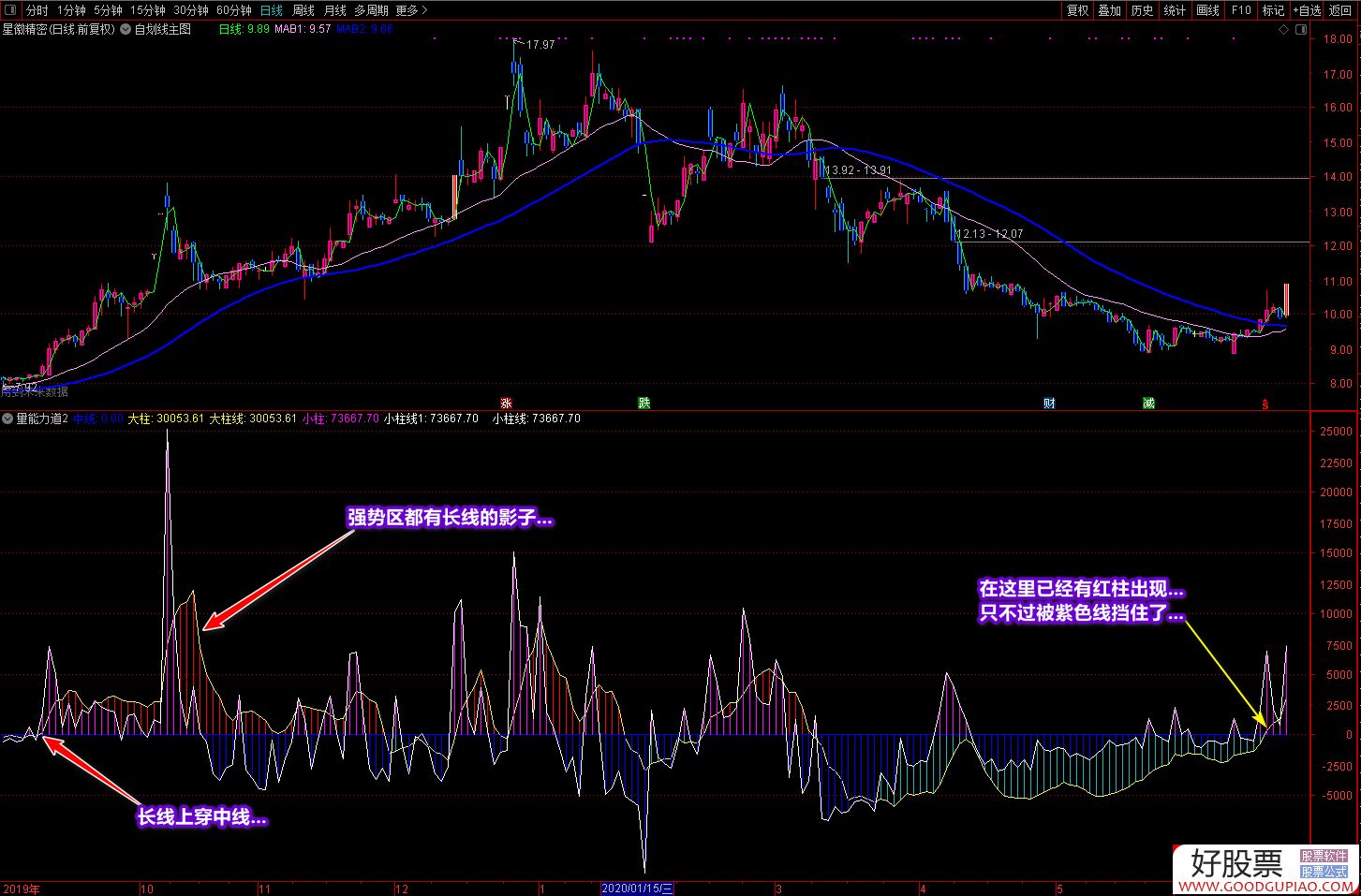Click the 13.92 - 13.91 gap line label
The height and width of the screenshot is (896, 1361).
click(857, 170)
